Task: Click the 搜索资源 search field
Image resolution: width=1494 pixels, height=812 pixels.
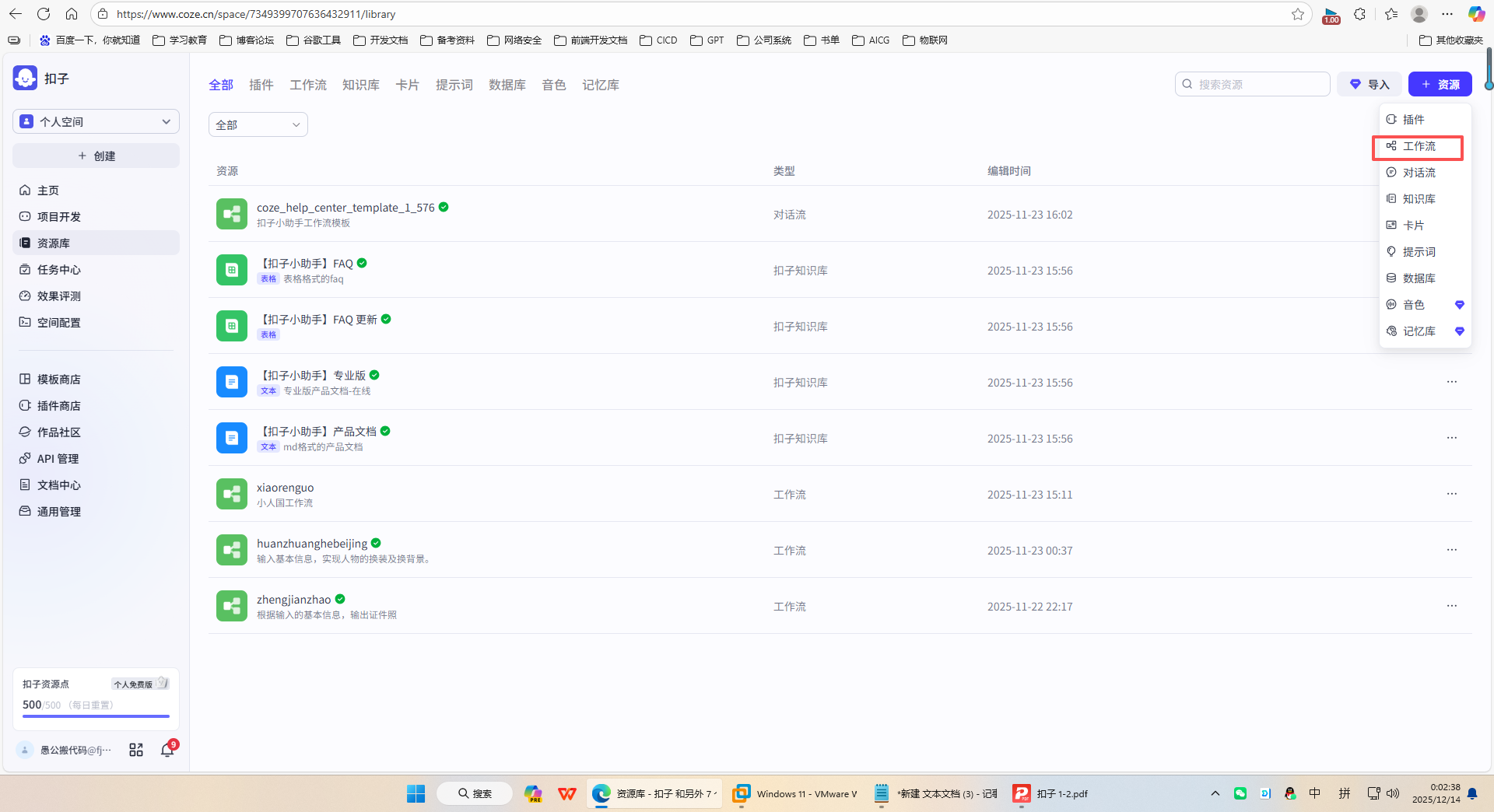Action: 1253,84
